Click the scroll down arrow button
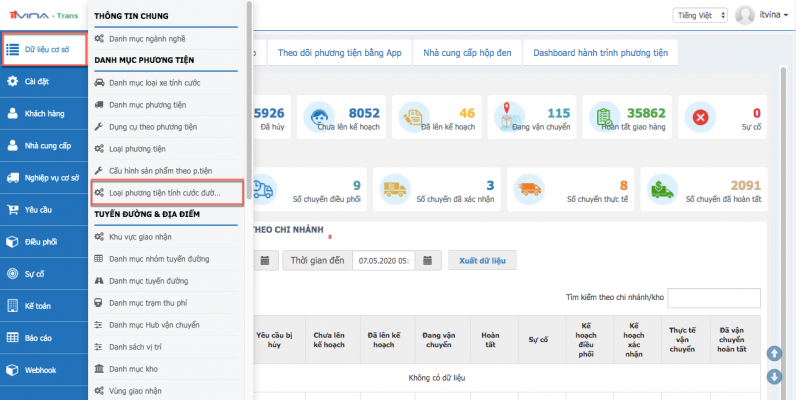This screenshot has width=796, height=400. tap(774, 376)
